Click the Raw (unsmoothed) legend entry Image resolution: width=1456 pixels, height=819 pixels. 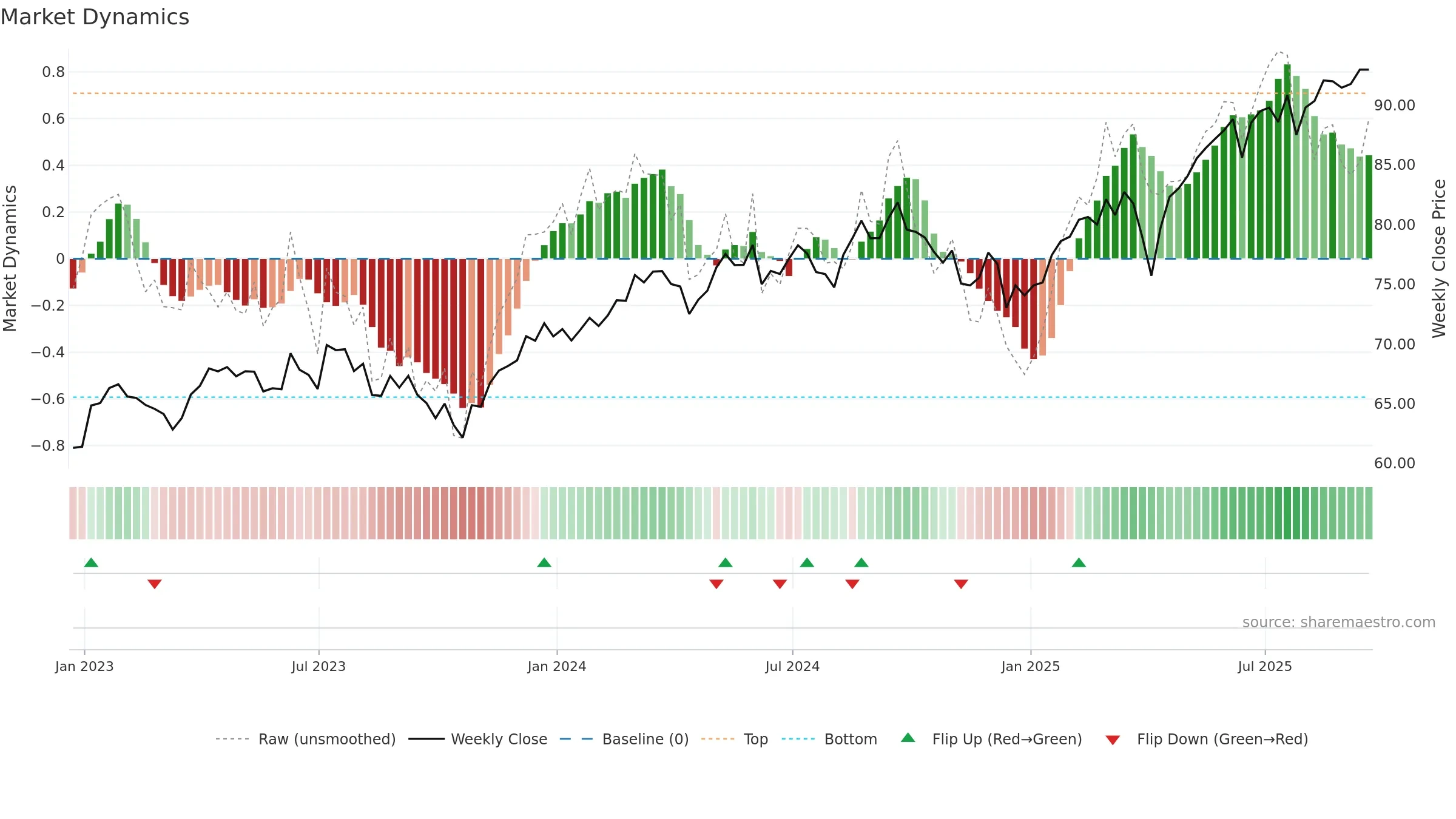(x=306, y=739)
